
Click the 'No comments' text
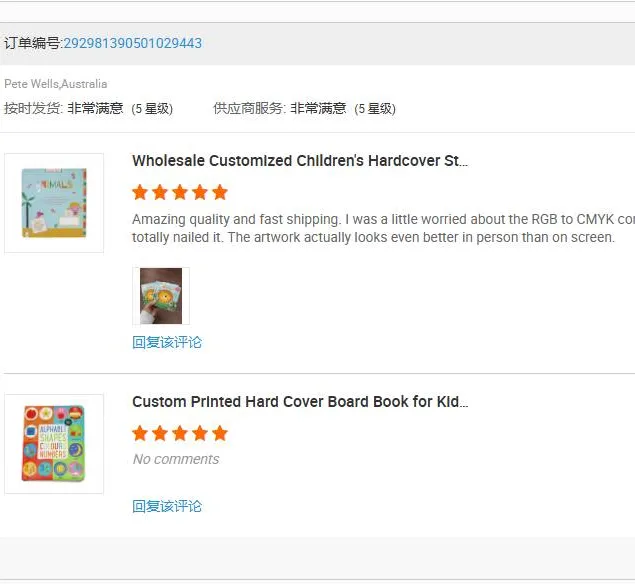tap(176, 460)
